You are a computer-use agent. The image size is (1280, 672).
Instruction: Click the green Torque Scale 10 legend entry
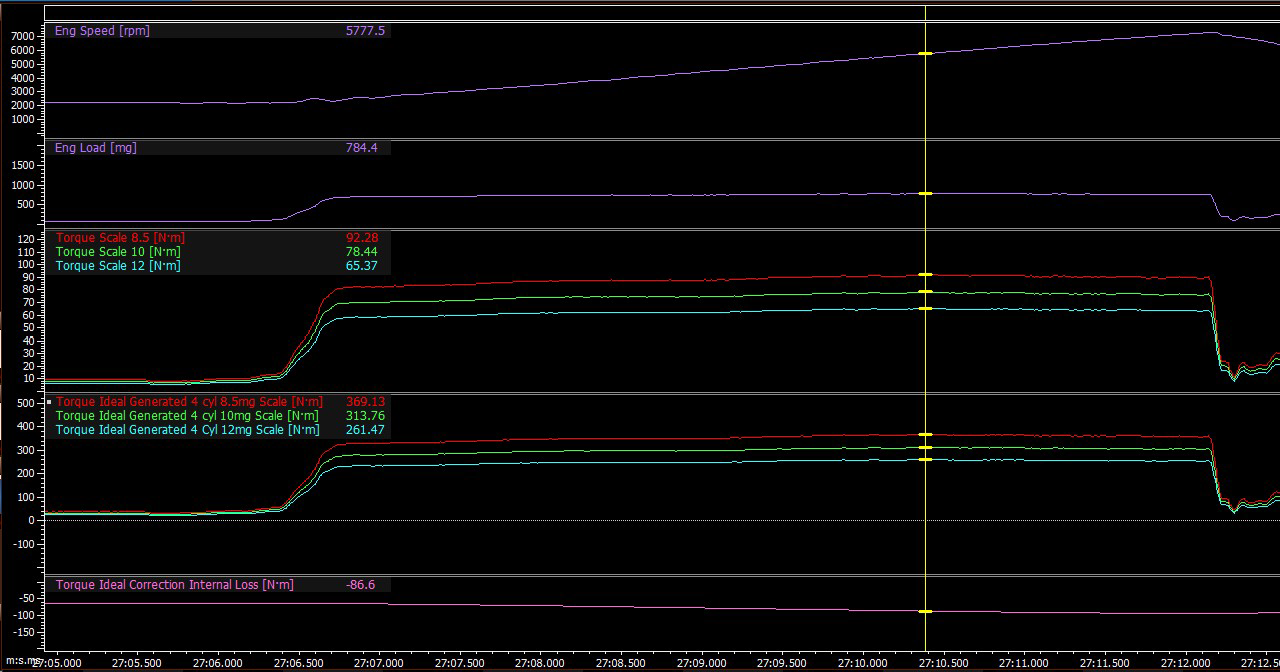(x=117, y=252)
